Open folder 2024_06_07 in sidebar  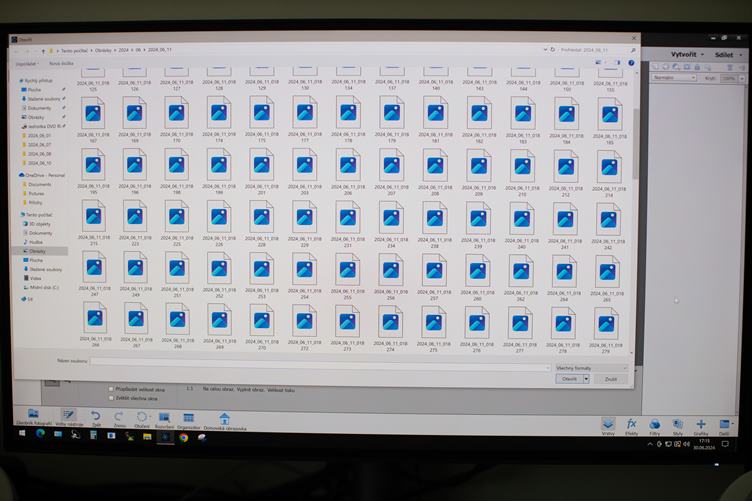click(x=38, y=144)
